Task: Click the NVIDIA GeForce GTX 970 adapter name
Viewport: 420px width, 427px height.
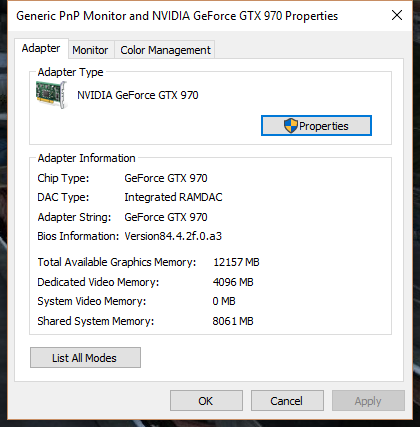Action: coord(138,95)
